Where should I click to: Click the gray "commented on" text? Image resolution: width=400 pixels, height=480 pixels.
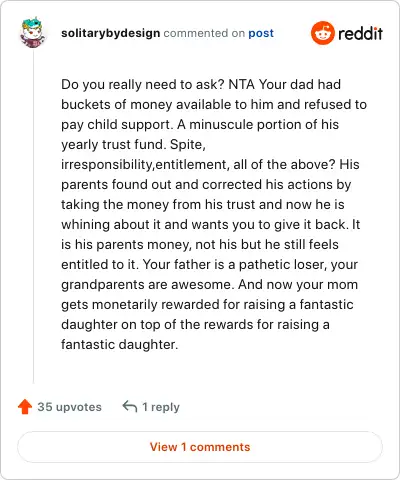(204, 33)
